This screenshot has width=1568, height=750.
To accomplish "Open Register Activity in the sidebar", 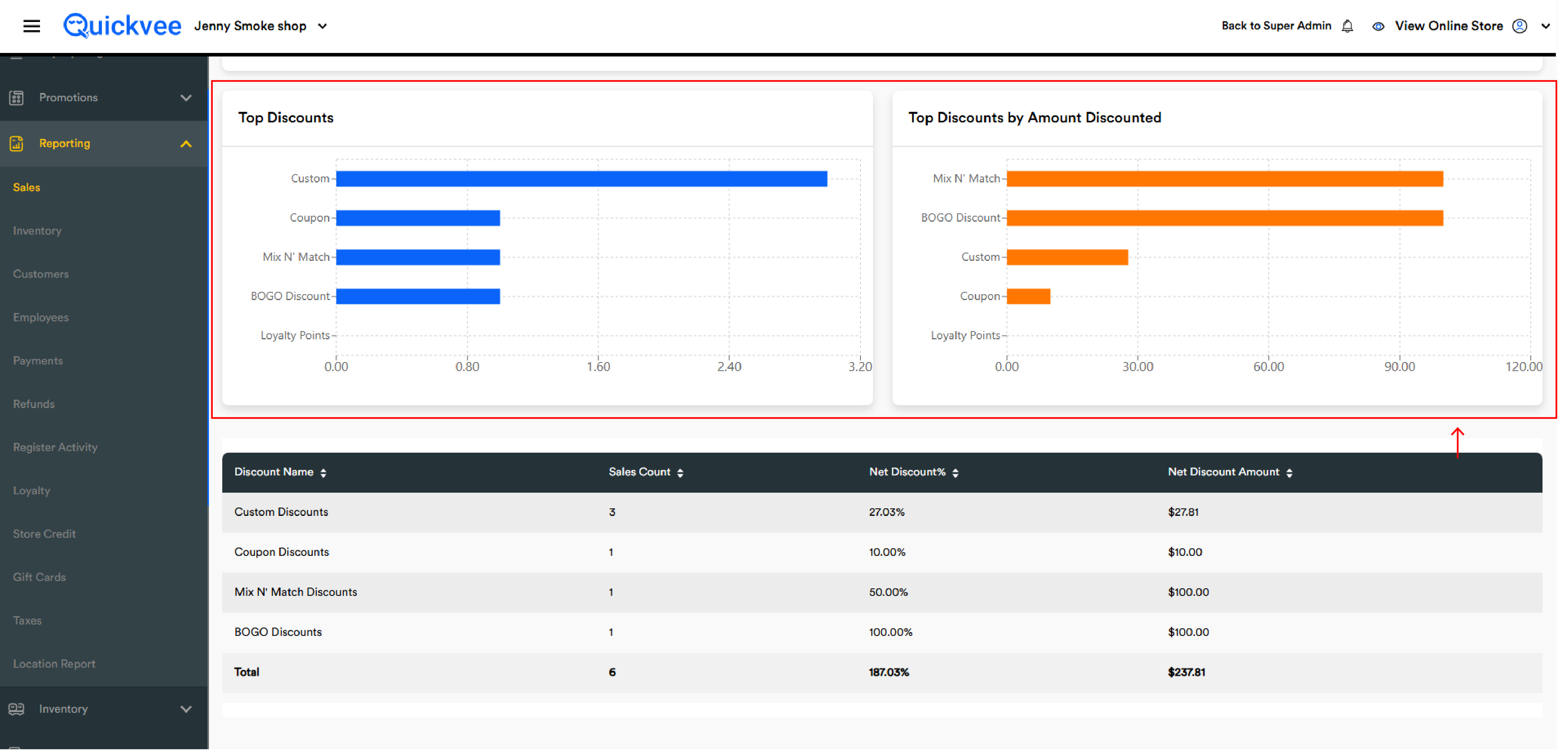I will click(x=55, y=447).
